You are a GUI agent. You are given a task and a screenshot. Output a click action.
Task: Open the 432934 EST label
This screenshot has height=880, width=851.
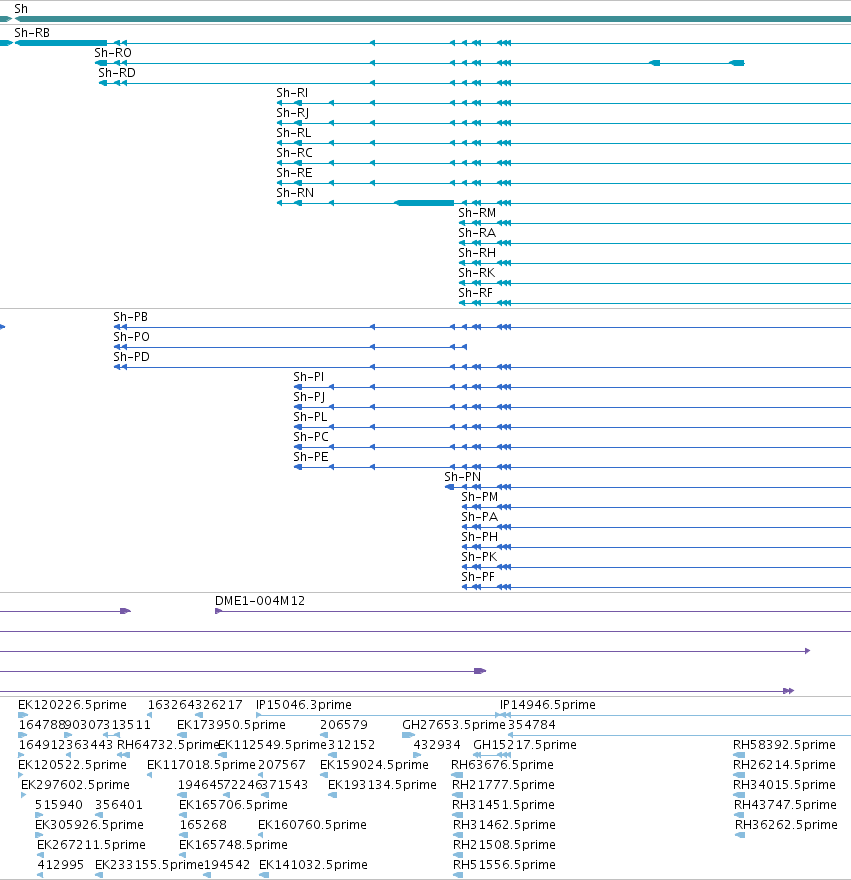(x=437, y=745)
